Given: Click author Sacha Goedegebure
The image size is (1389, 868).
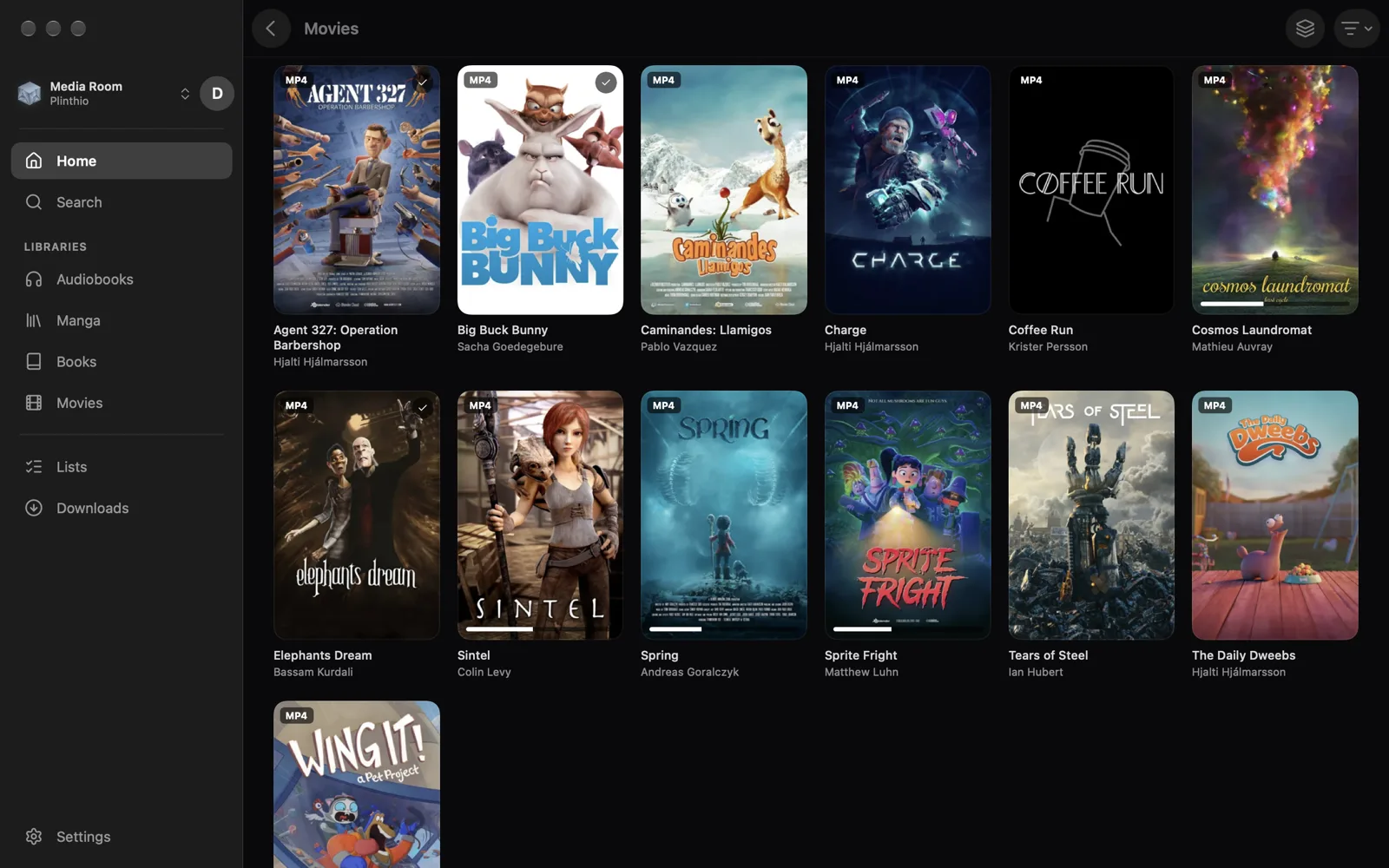Looking at the screenshot, I should 510,346.
